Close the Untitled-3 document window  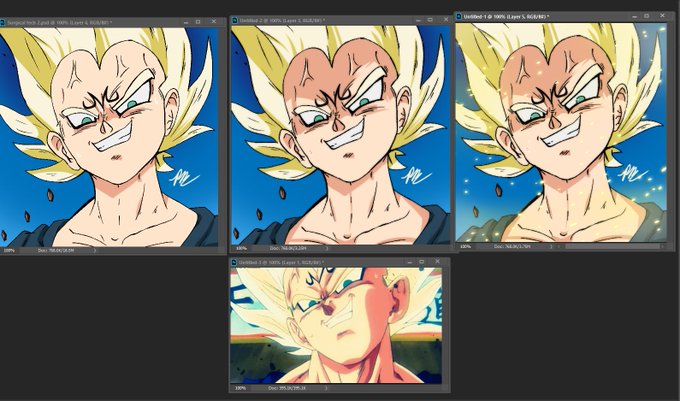[437, 261]
